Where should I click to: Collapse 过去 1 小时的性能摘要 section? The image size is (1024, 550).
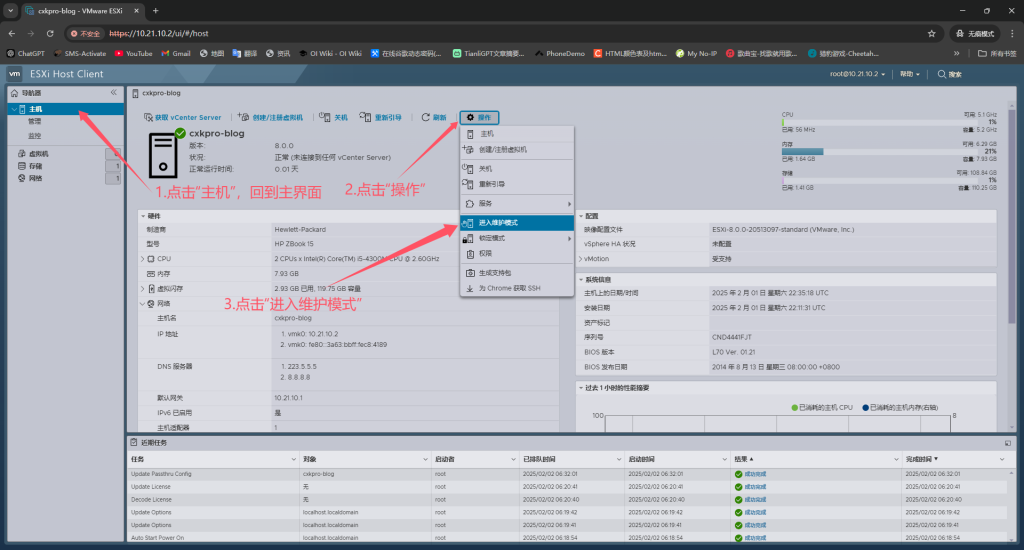pyautogui.click(x=581, y=388)
